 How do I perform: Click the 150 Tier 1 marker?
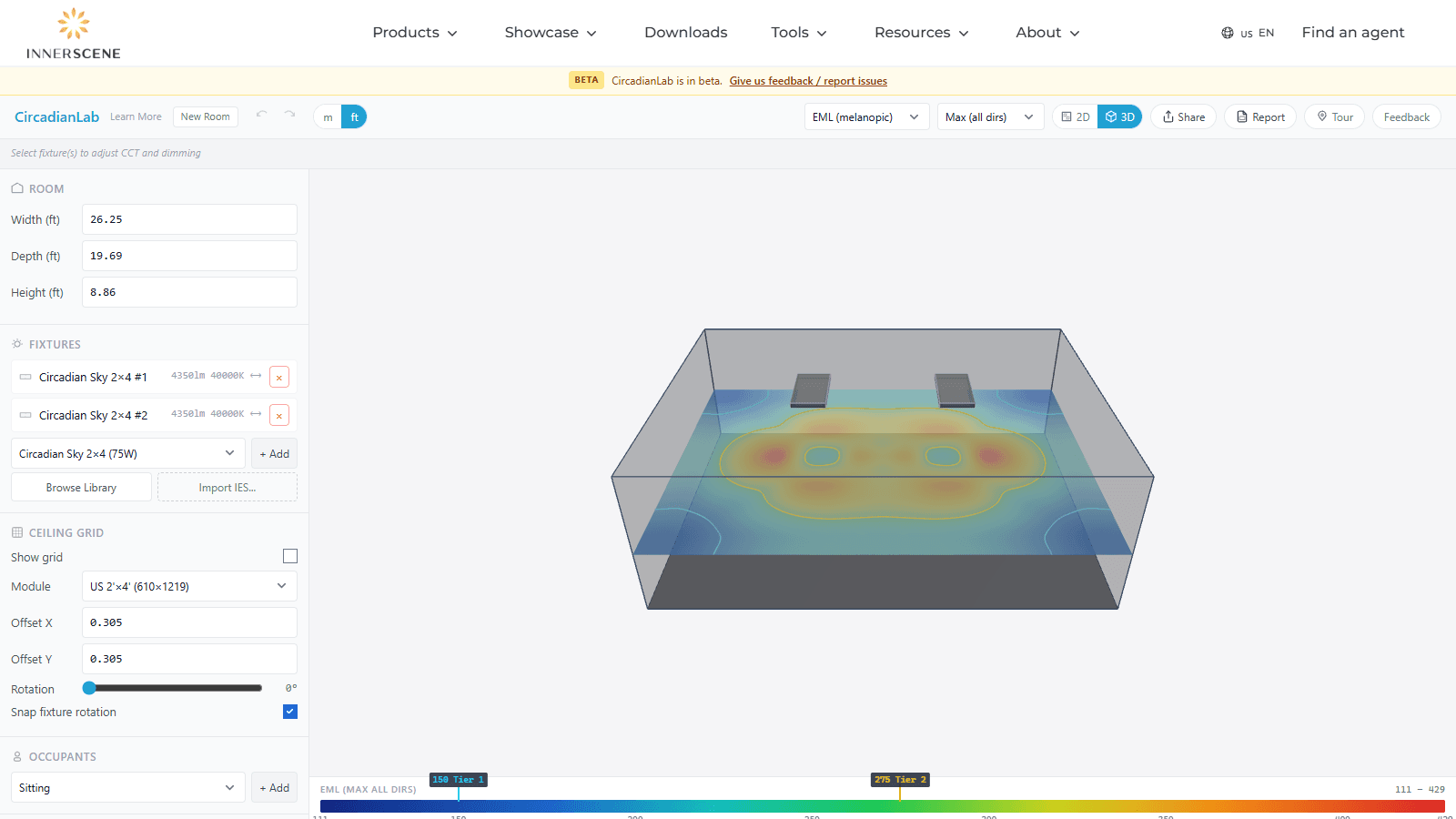459,780
